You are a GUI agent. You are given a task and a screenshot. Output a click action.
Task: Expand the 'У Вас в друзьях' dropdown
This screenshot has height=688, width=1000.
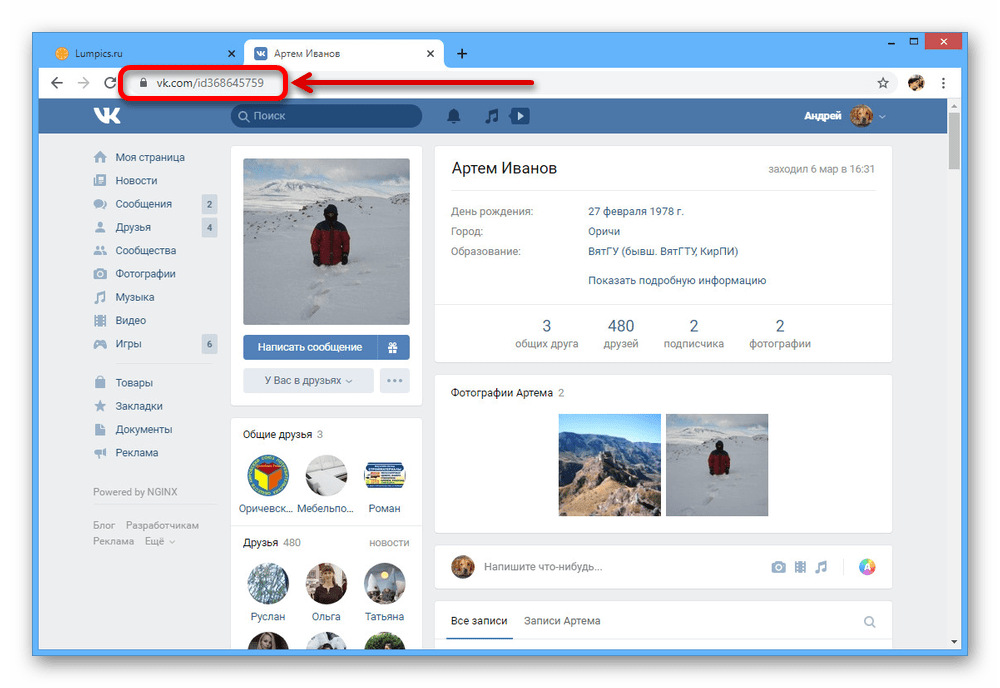tap(308, 380)
